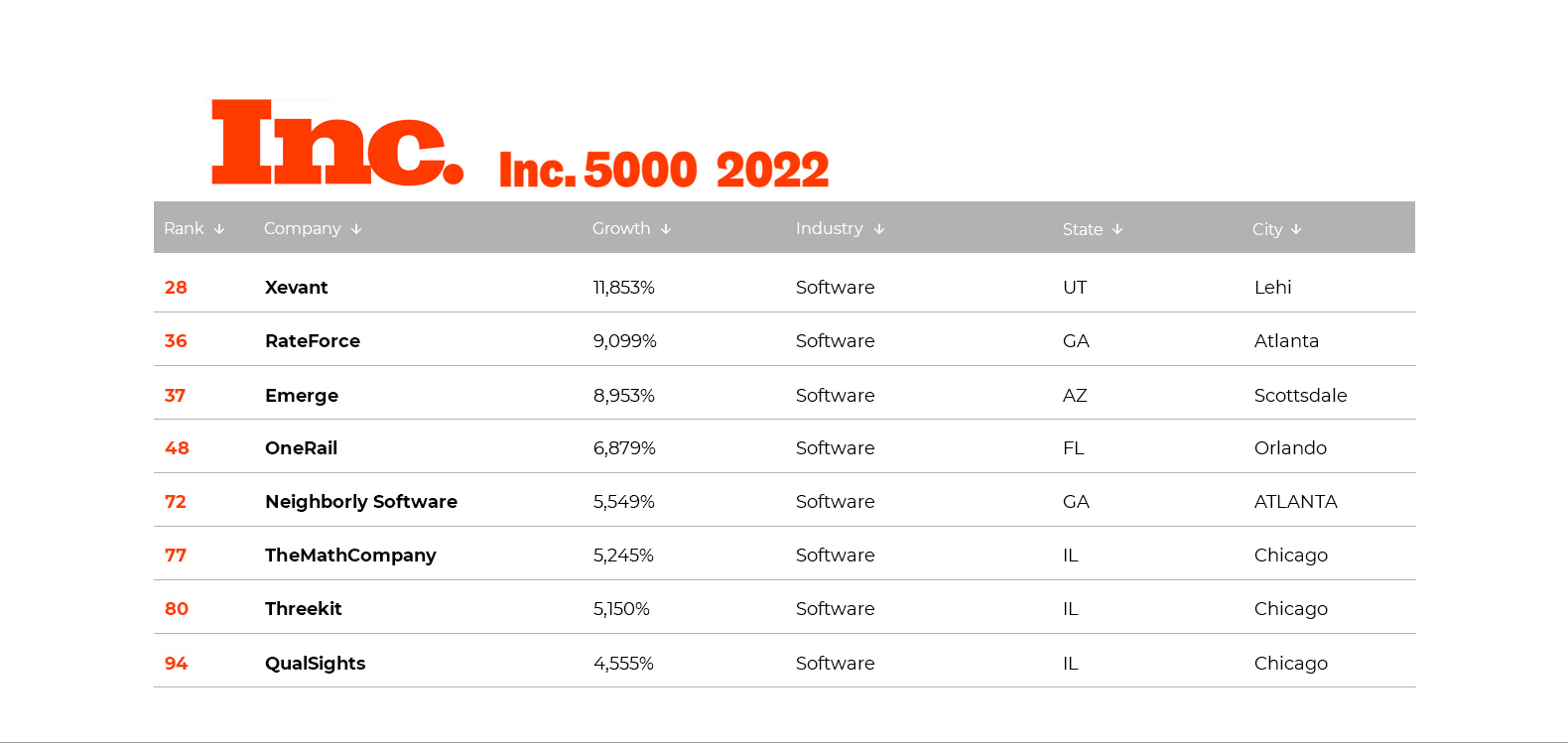Toggle sort order on the Growth column
Screen dimensions: 1568x744
[x=667, y=228]
